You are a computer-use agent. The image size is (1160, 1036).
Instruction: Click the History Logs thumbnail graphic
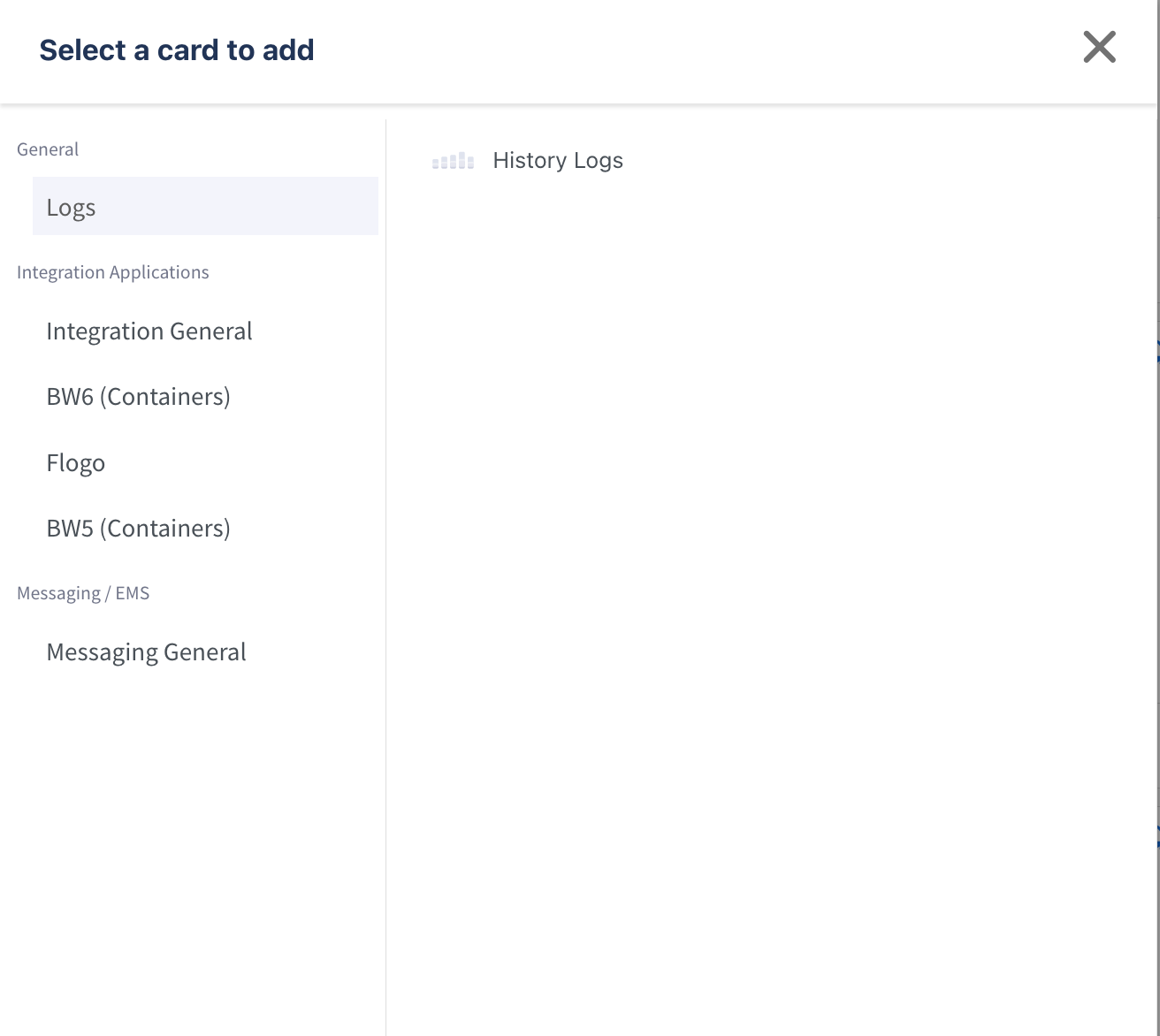click(453, 161)
